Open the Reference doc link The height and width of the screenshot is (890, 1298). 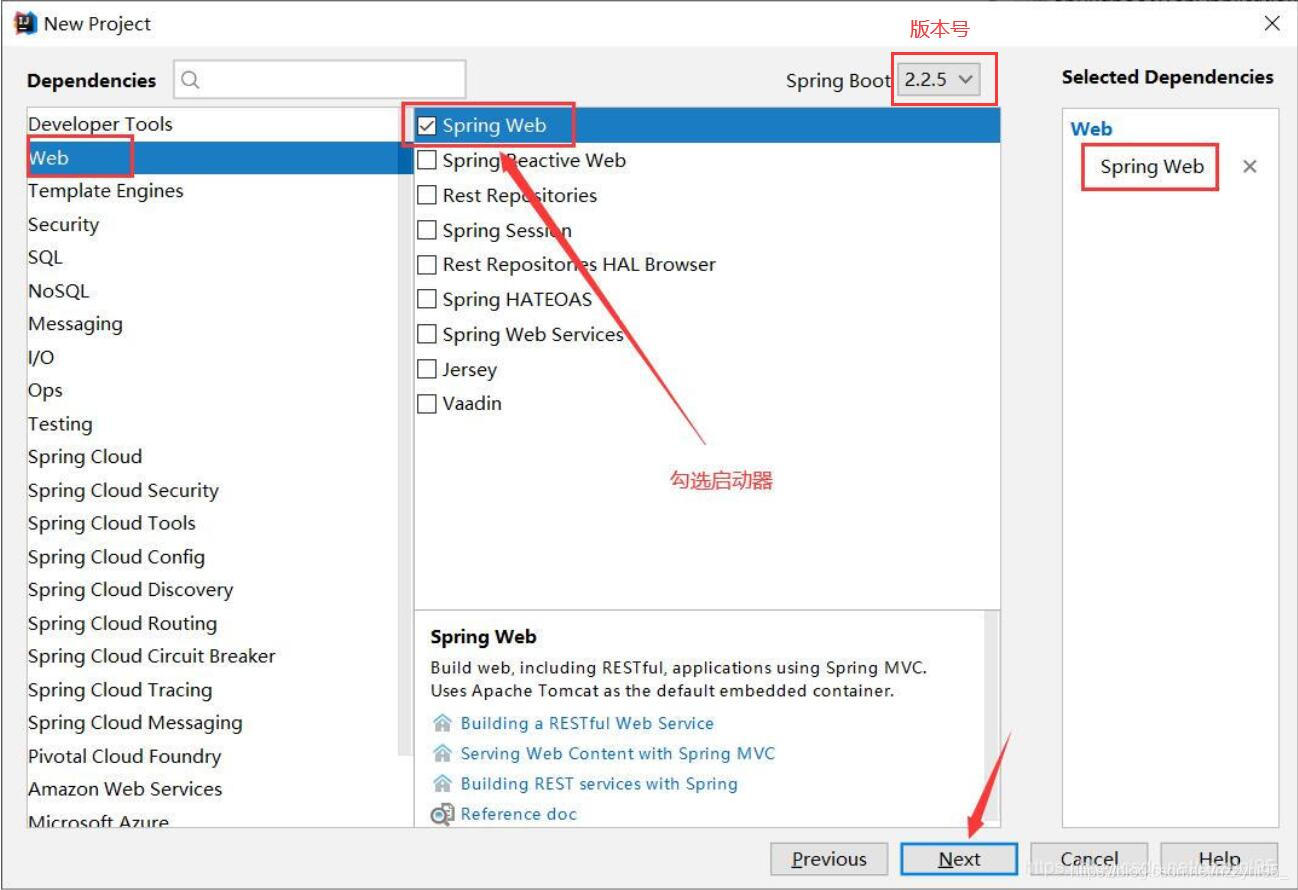(x=518, y=814)
